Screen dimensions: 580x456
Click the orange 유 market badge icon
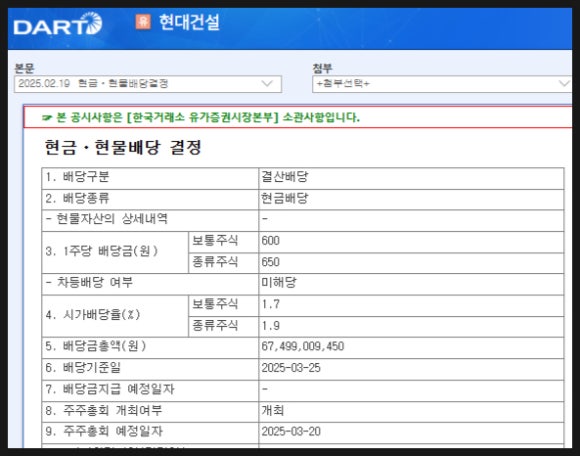coord(143,22)
